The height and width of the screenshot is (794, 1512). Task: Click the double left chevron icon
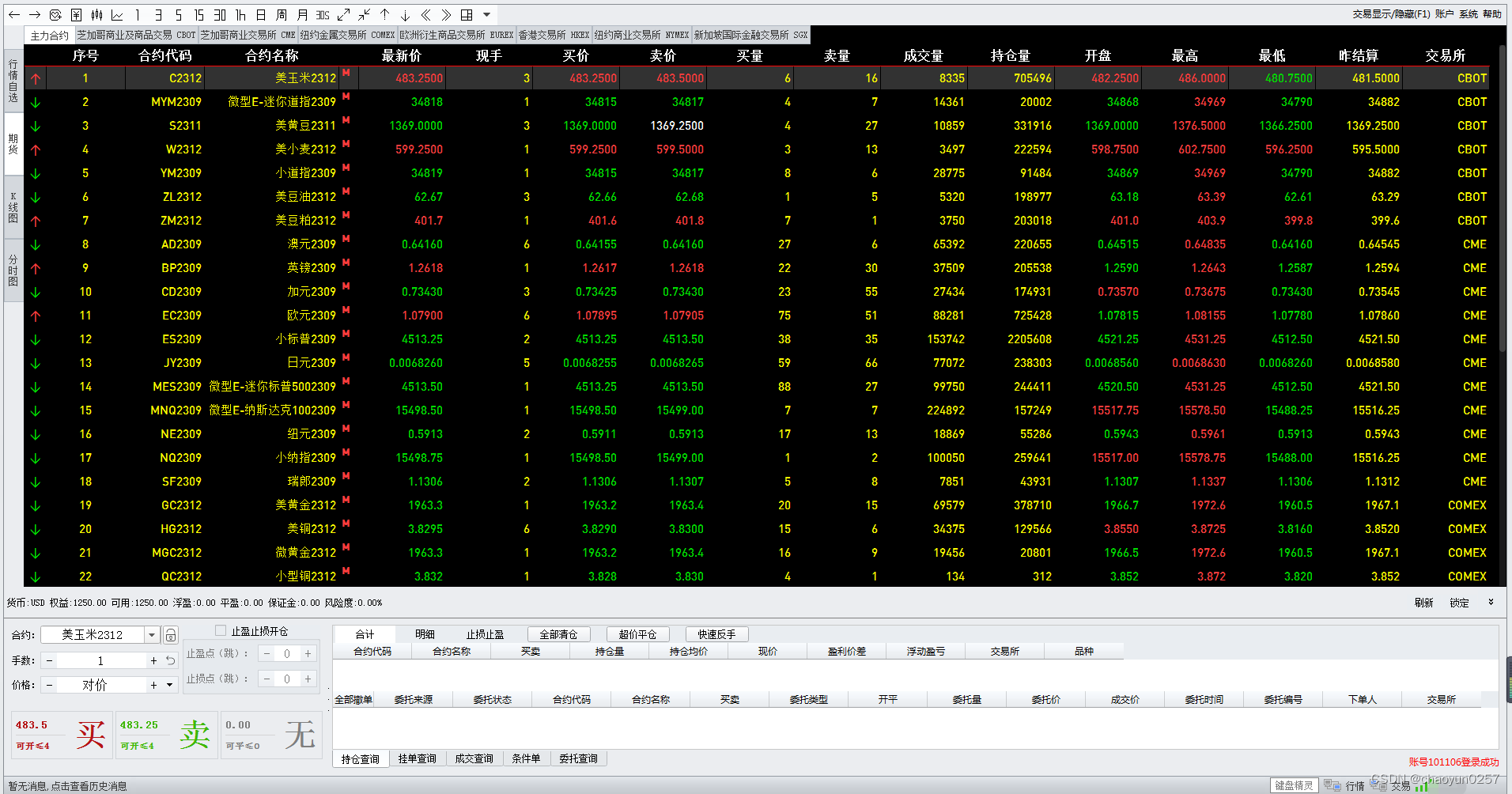[425, 14]
